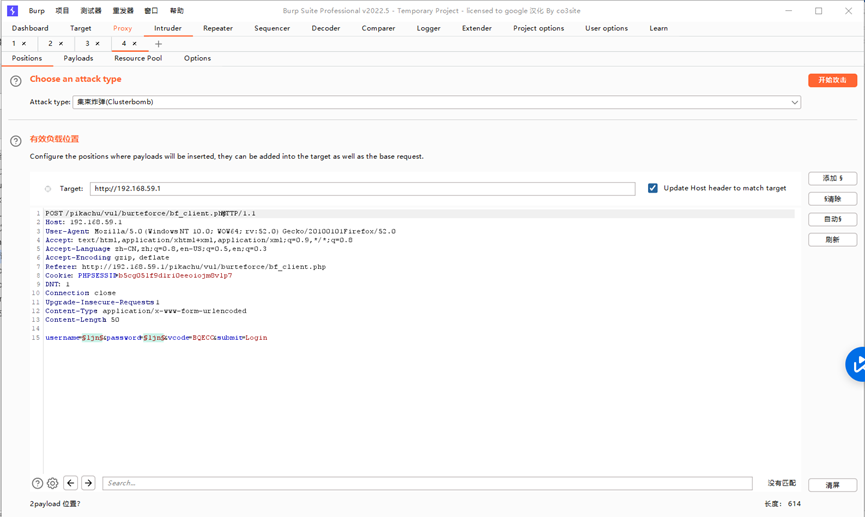Screen dimensions: 865x517
Task: Open the 项目 menu
Action: pos(62,10)
